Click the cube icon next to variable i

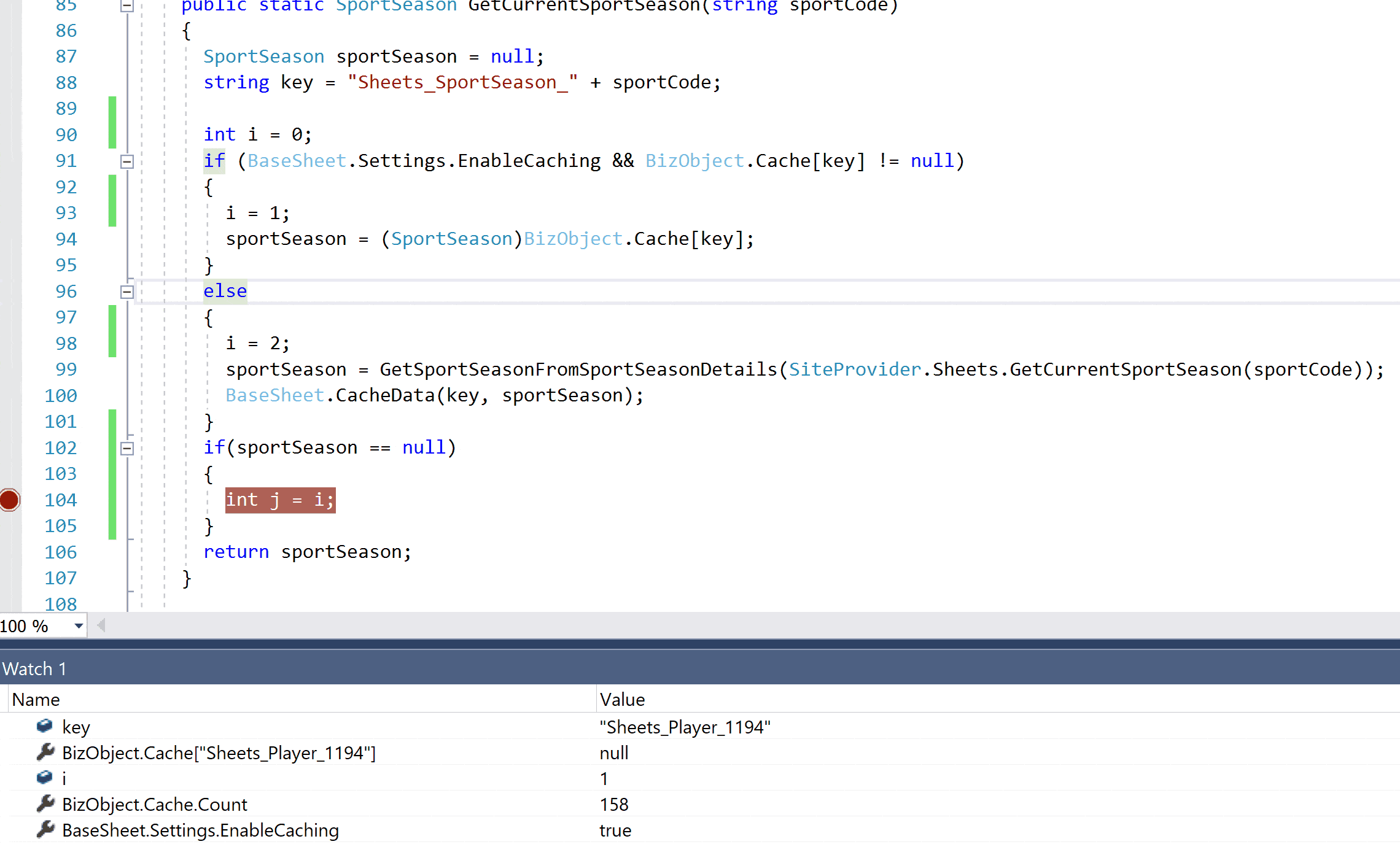click(x=44, y=778)
